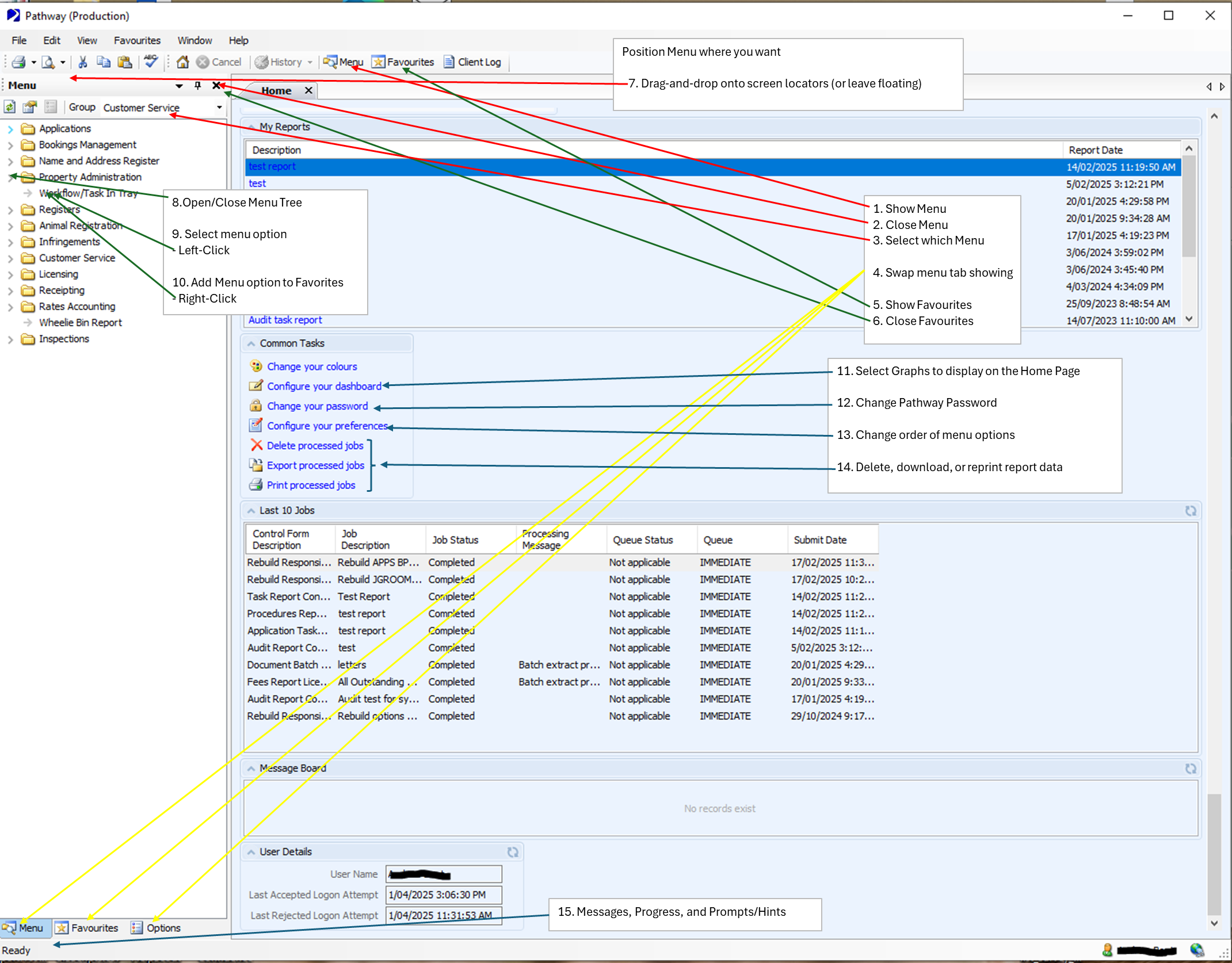Open the Group Customer Service dropdown
The width and height of the screenshot is (1232, 963).
pyautogui.click(x=219, y=108)
